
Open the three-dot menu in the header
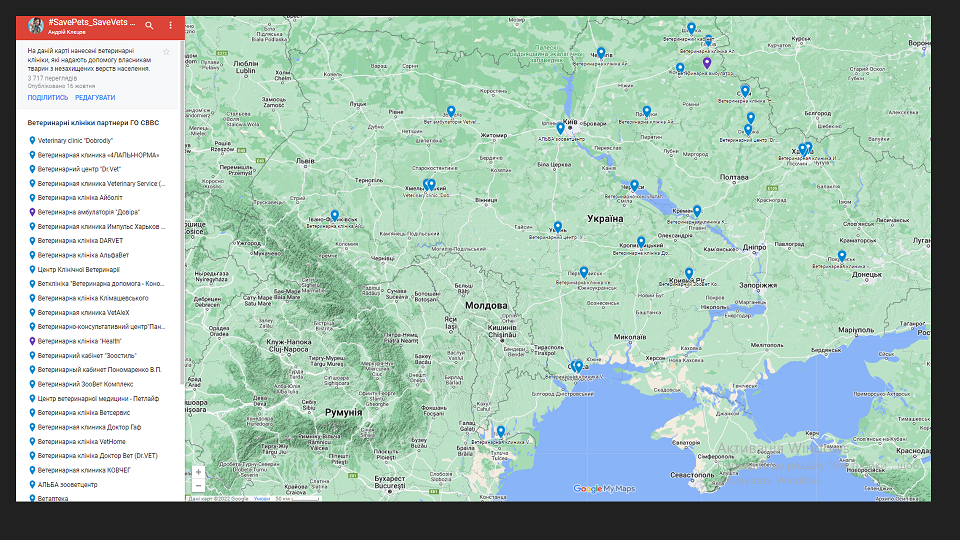point(170,26)
